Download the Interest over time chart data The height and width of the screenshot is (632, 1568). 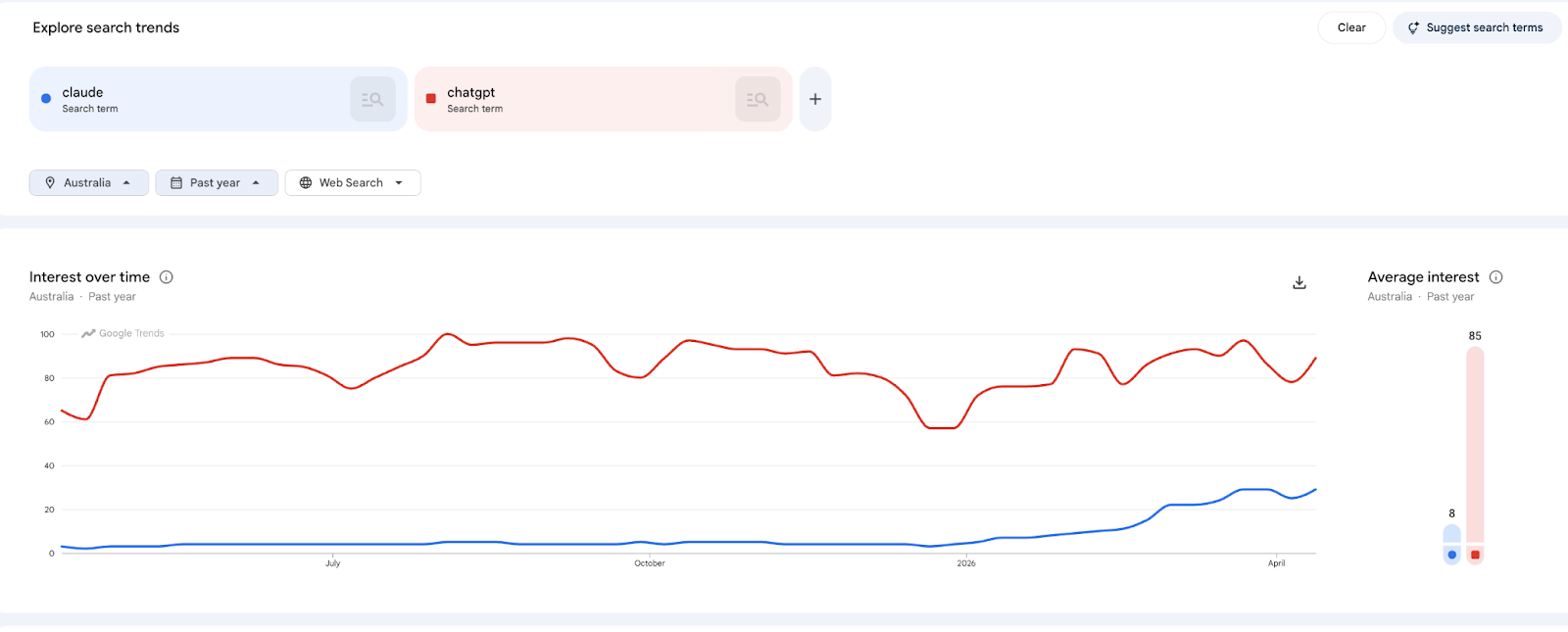pos(1299,283)
